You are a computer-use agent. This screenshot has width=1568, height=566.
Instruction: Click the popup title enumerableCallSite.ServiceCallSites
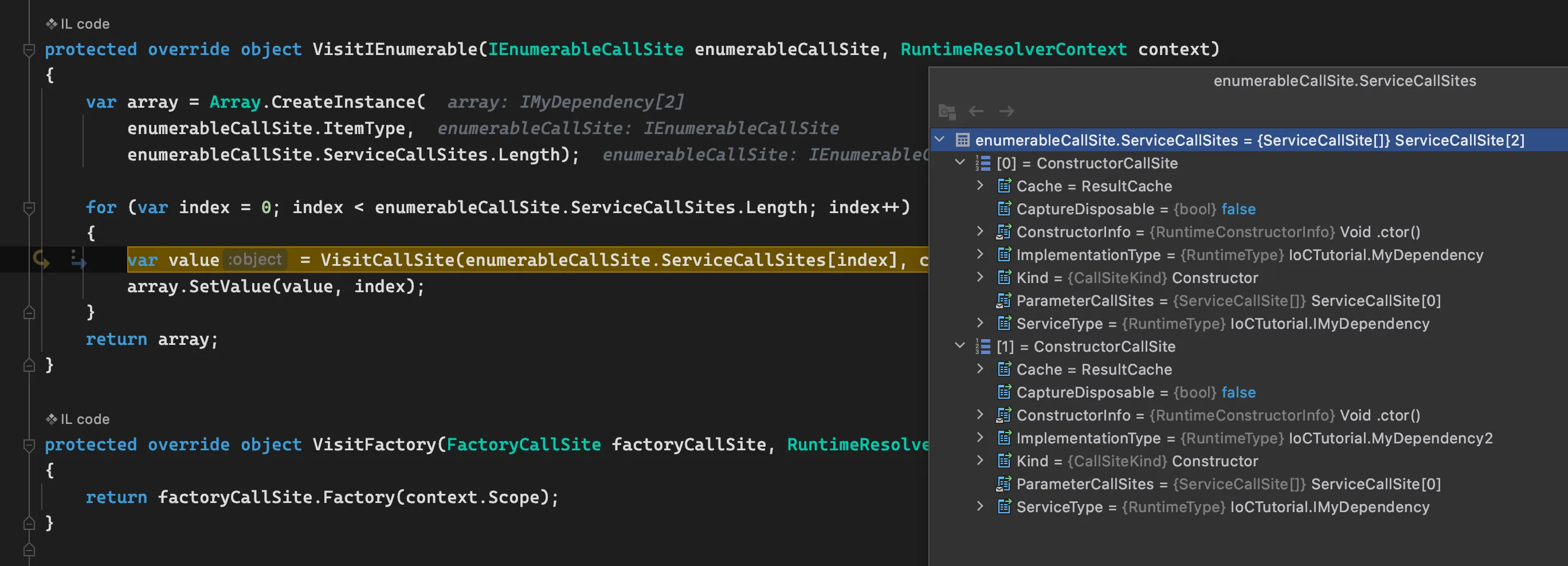1344,81
